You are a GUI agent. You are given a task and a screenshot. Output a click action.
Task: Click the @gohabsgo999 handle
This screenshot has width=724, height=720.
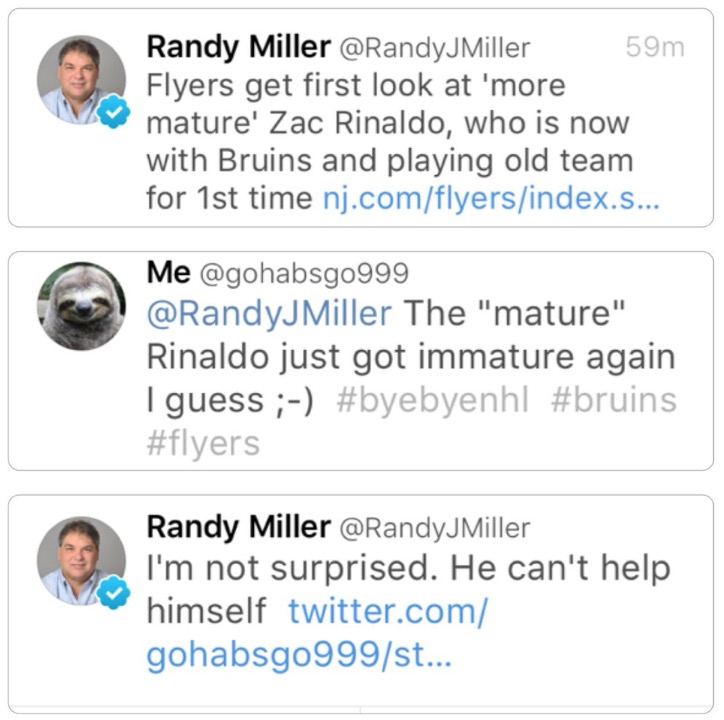coord(304,273)
